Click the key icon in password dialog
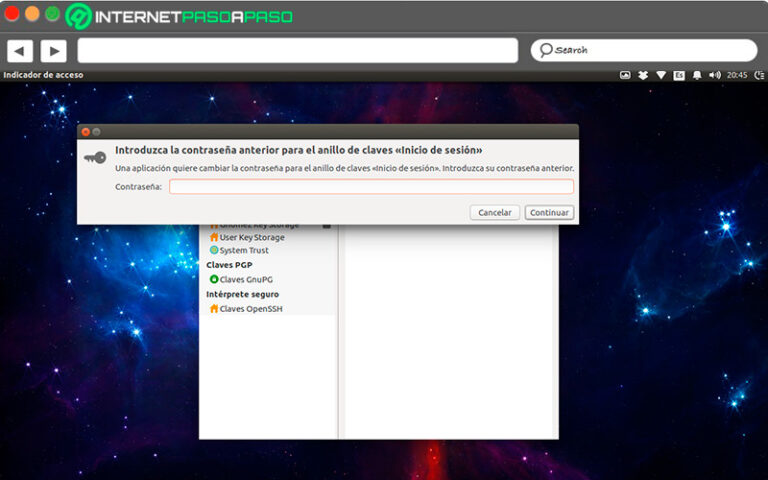Viewport: 768px width, 480px height. [95, 157]
